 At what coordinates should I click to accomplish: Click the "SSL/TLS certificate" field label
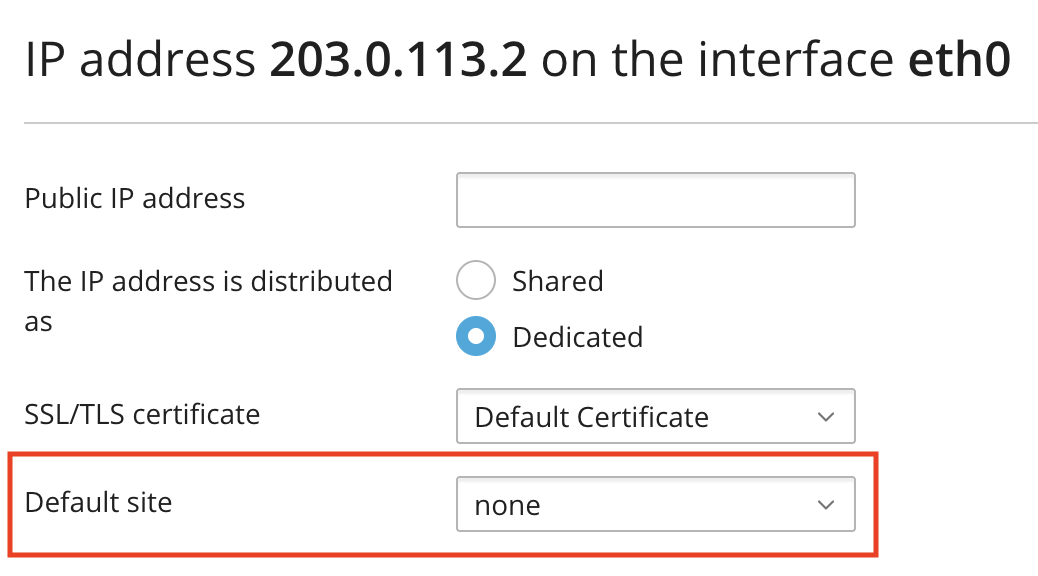142,413
